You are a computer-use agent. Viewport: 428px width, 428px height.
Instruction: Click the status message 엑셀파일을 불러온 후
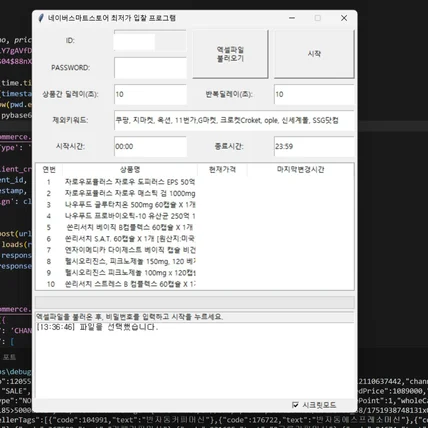pyautogui.click(x=129, y=317)
